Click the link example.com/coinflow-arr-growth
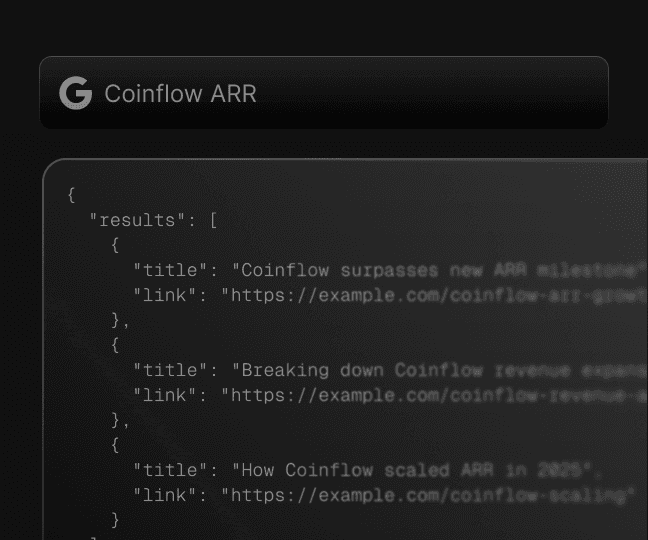648x540 pixels. click(434, 295)
